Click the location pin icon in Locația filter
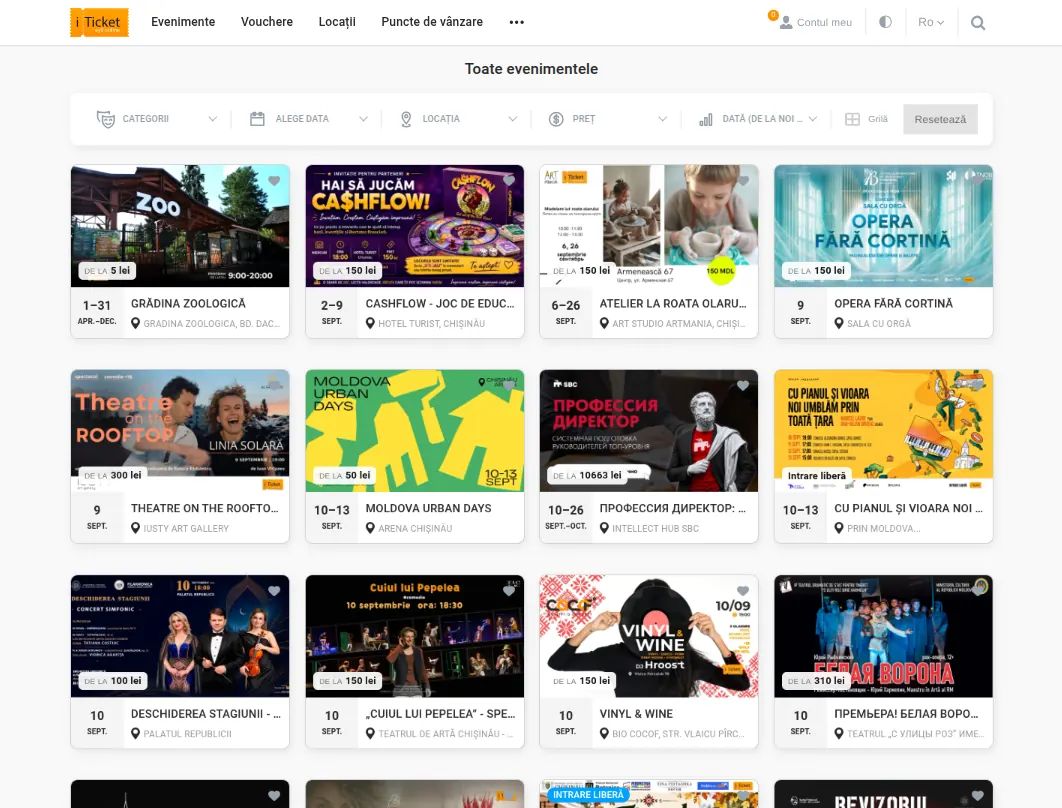The height and width of the screenshot is (808, 1062). [x=406, y=119]
